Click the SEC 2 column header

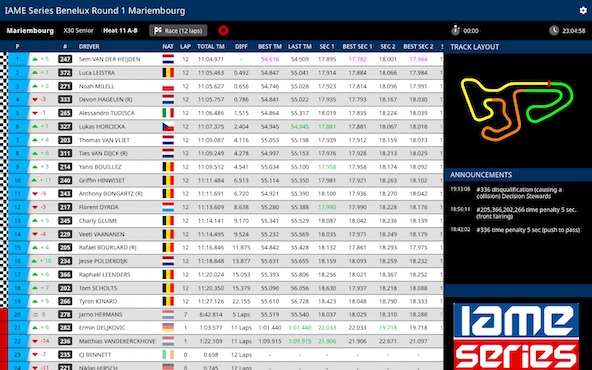(388, 46)
